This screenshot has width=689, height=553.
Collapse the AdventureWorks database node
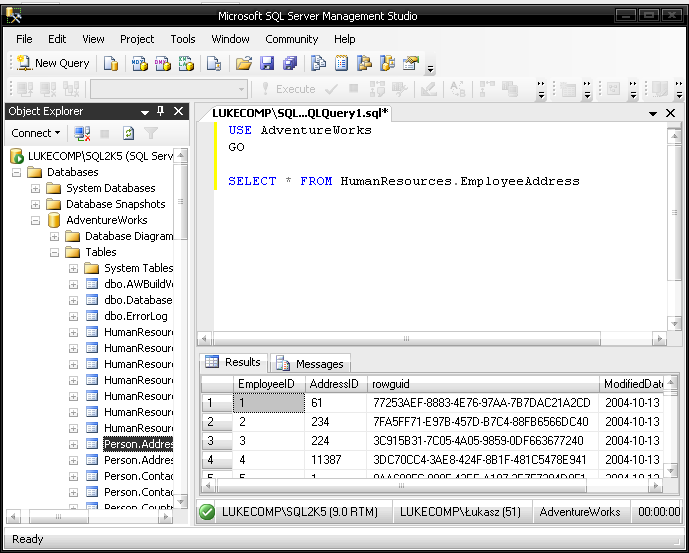[35, 221]
